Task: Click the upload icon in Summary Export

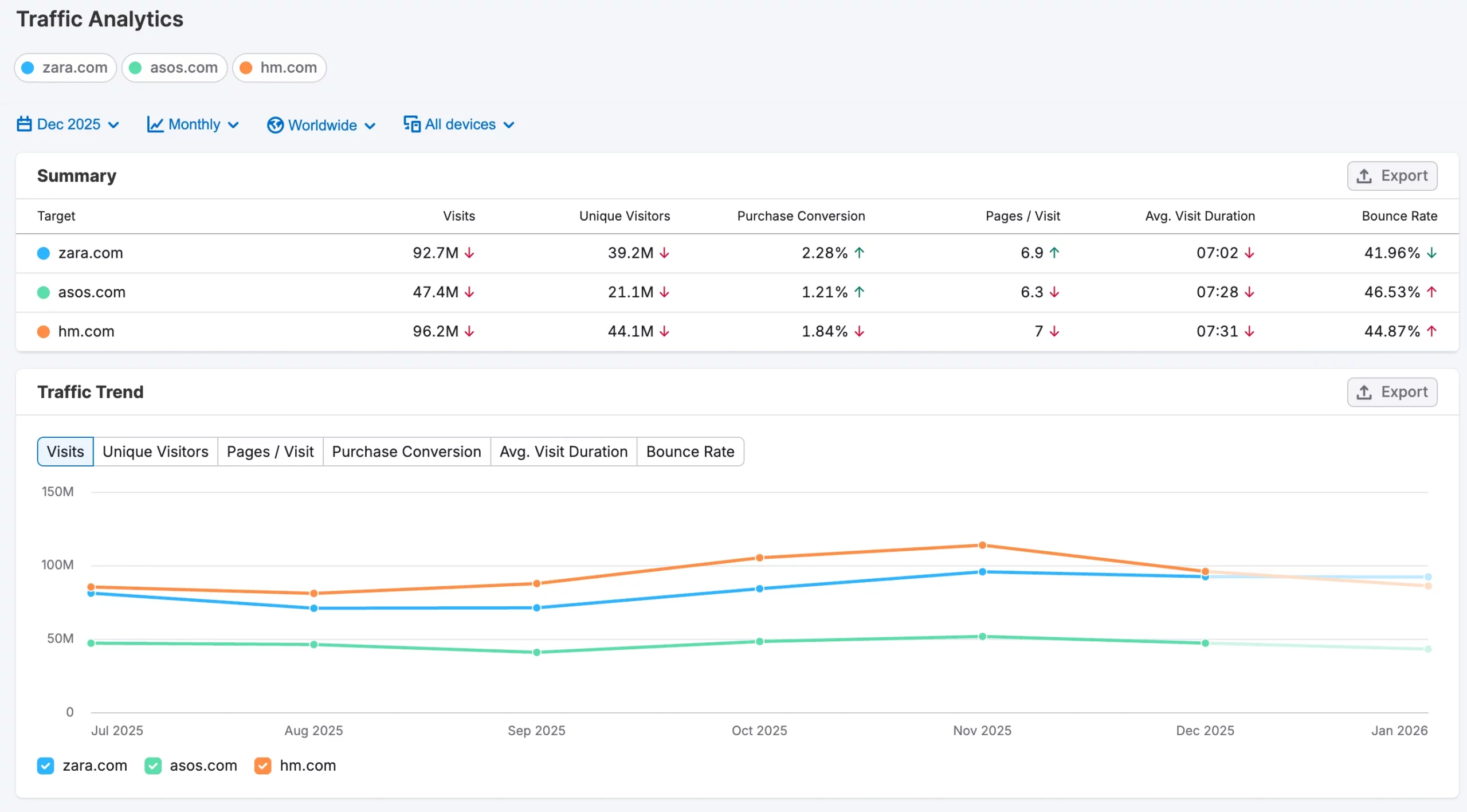Action: pyautogui.click(x=1364, y=176)
